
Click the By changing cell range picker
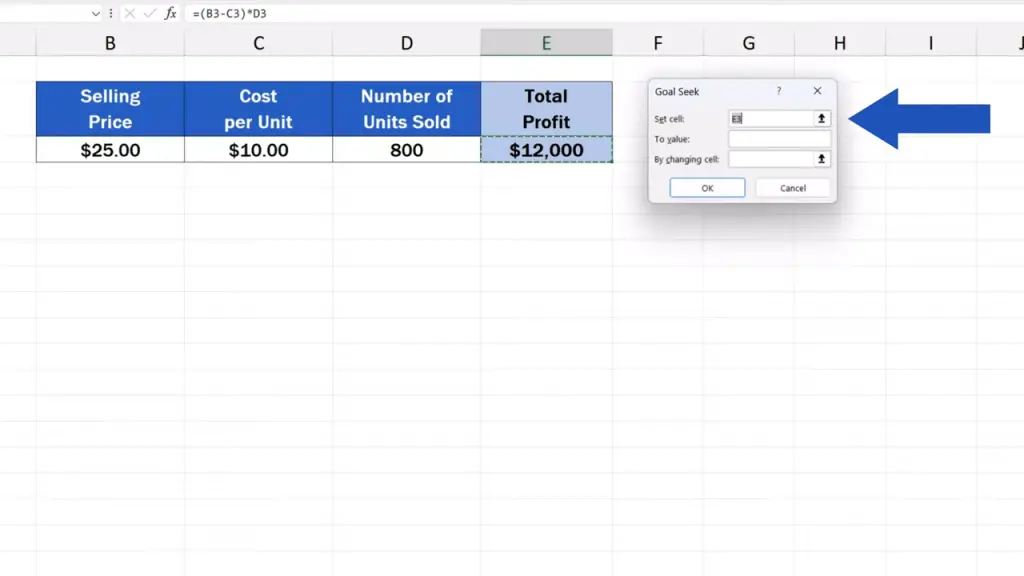tap(822, 159)
